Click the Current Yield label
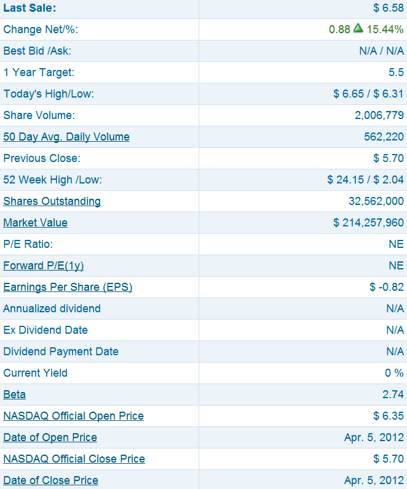 tap(35, 373)
